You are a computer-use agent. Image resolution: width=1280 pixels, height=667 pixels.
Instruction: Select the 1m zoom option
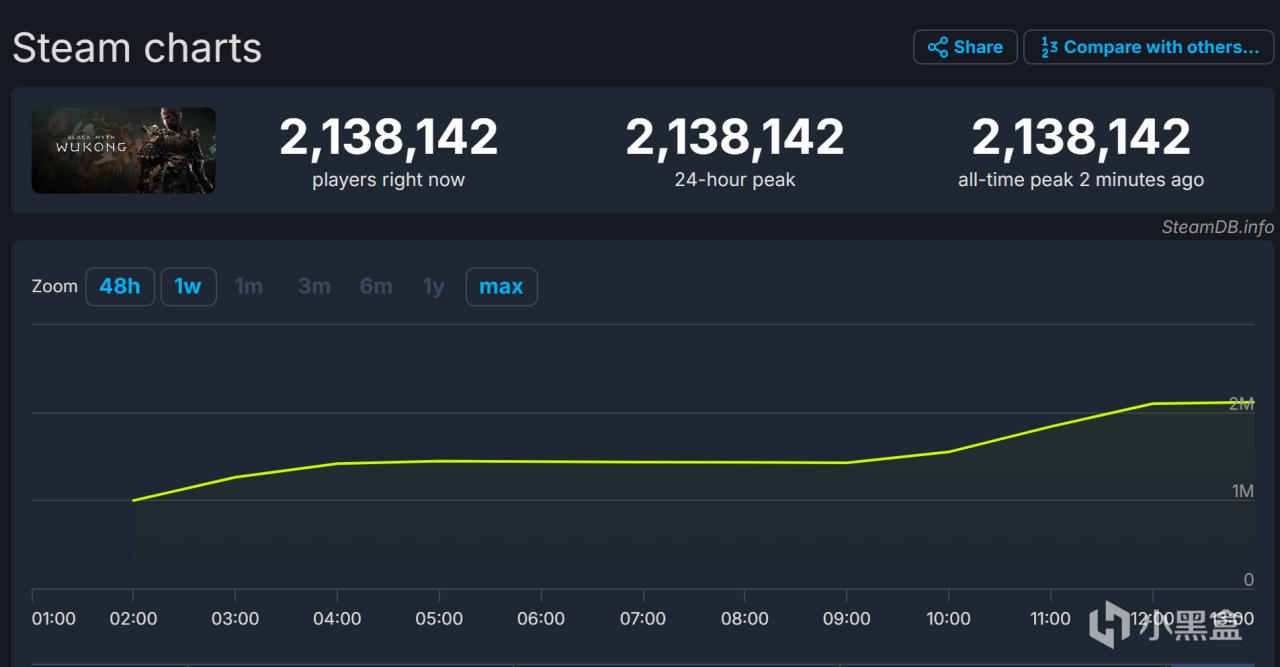pos(249,287)
